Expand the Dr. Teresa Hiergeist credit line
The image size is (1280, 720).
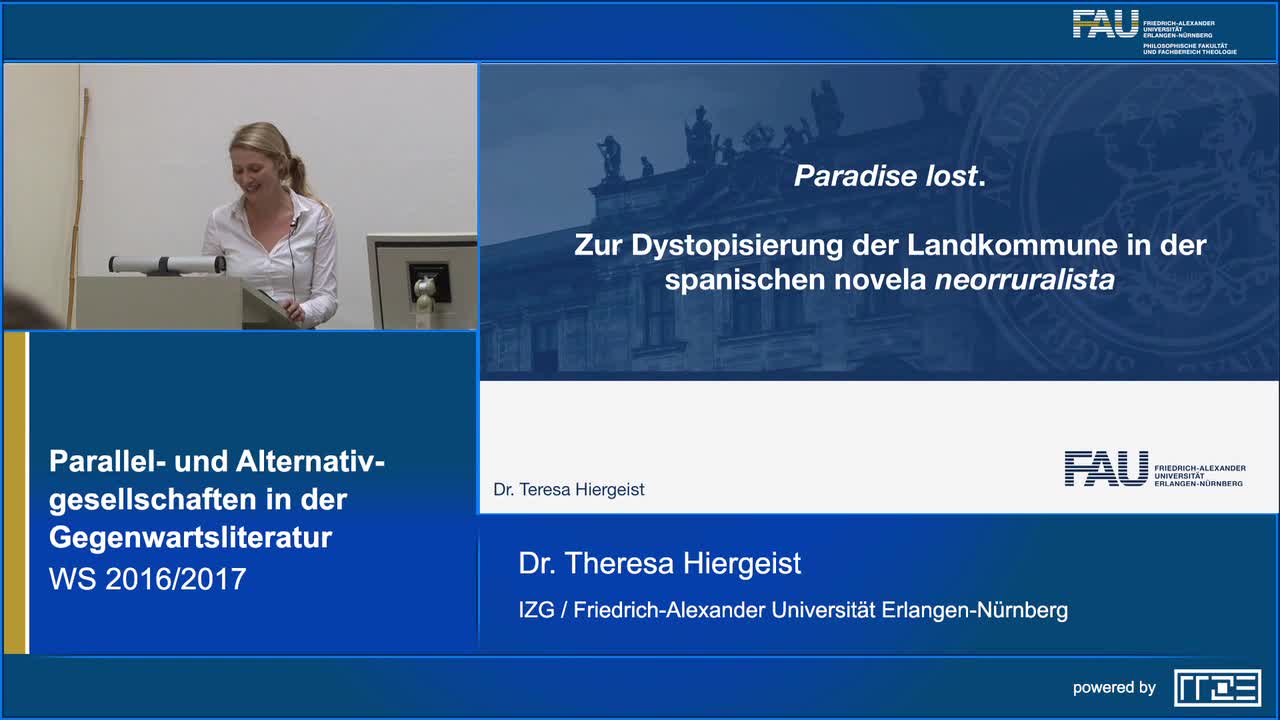coord(569,489)
